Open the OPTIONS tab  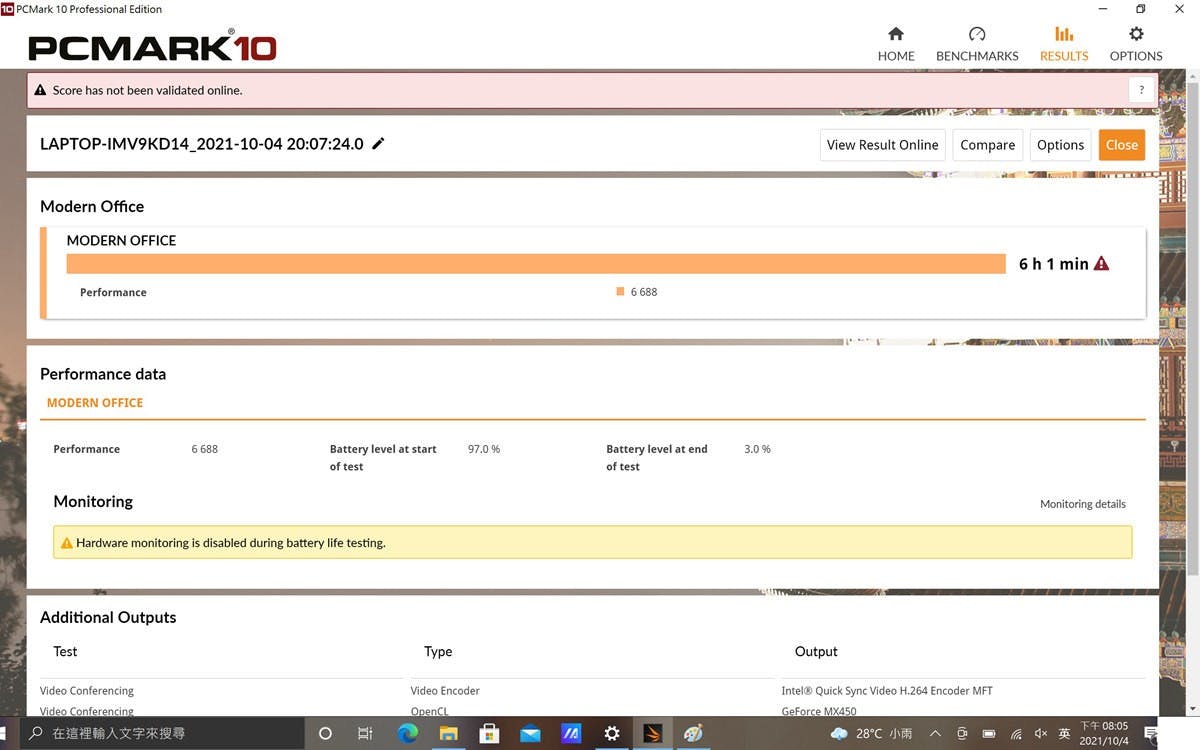tap(1136, 44)
